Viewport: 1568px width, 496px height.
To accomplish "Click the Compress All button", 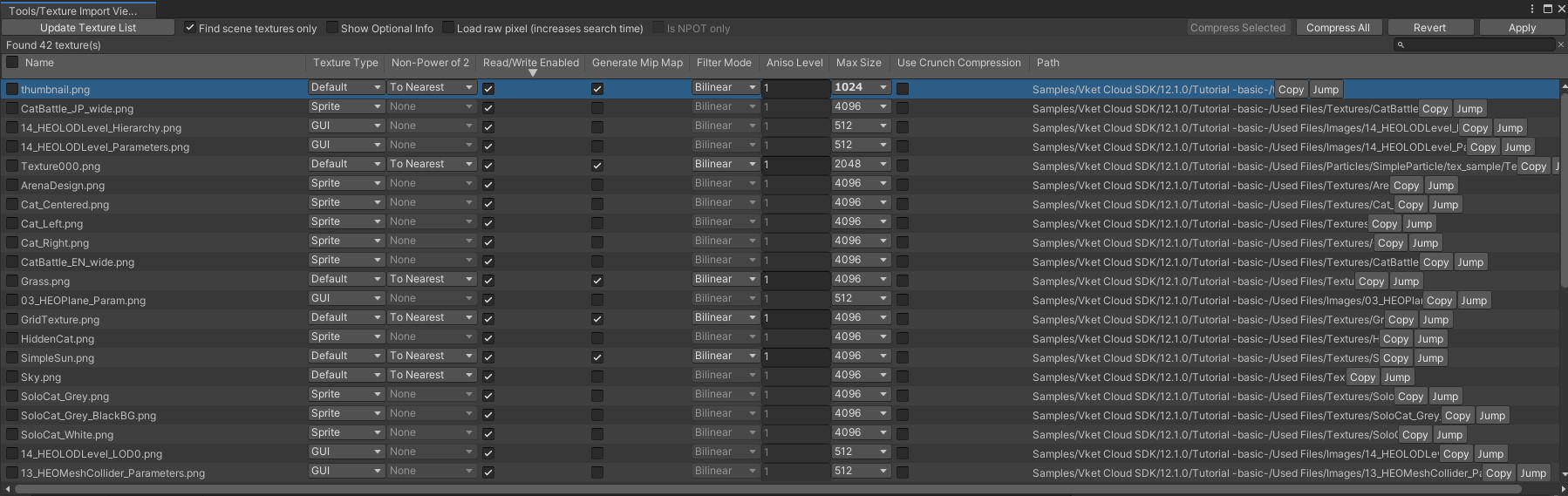I will pos(1338,28).
